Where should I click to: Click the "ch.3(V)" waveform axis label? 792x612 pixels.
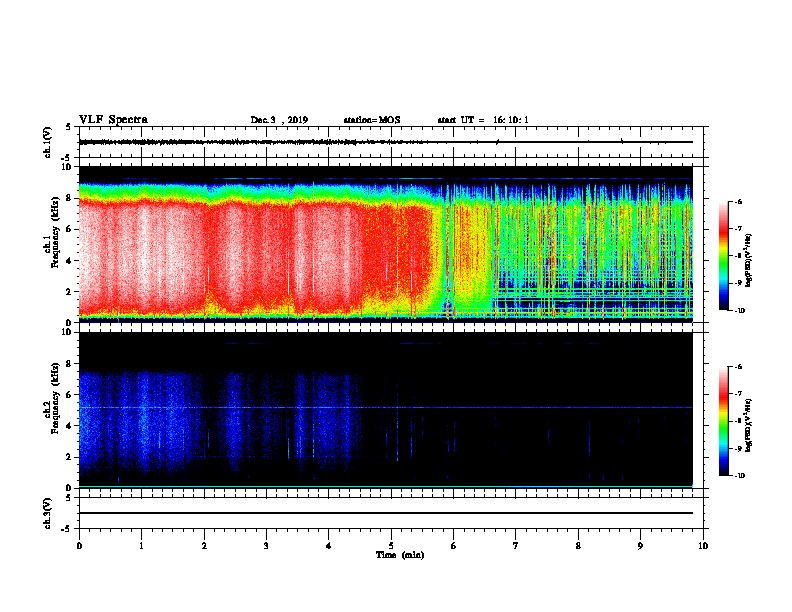coord(47,513)
